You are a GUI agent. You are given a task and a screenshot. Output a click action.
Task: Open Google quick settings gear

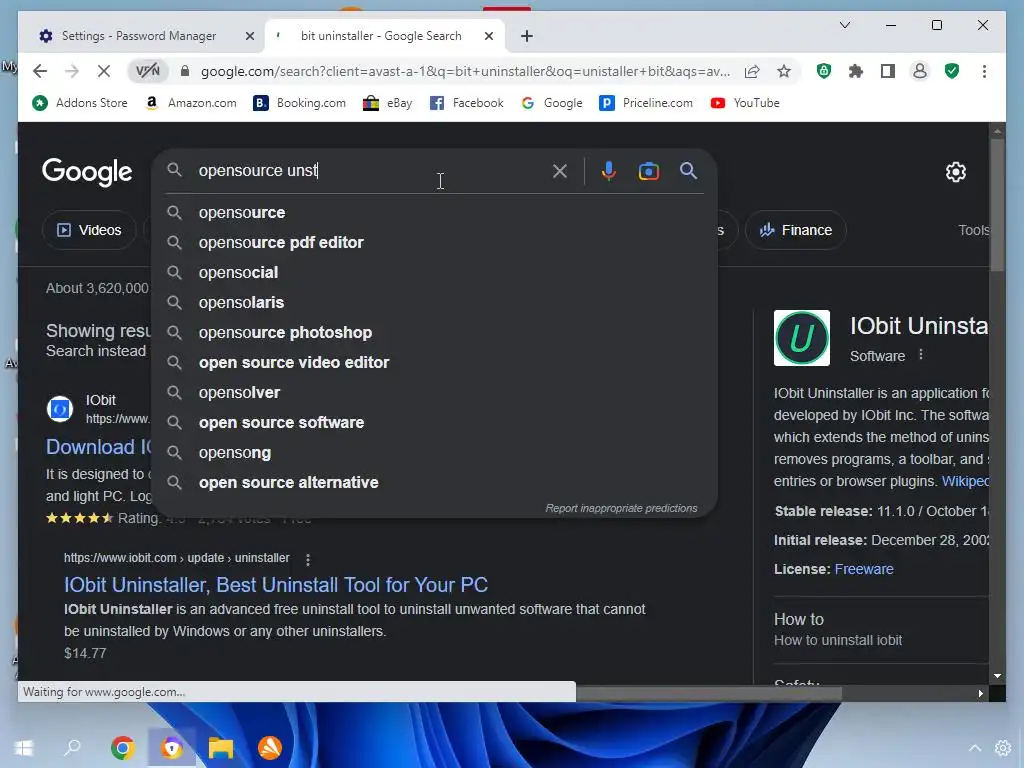955,172
